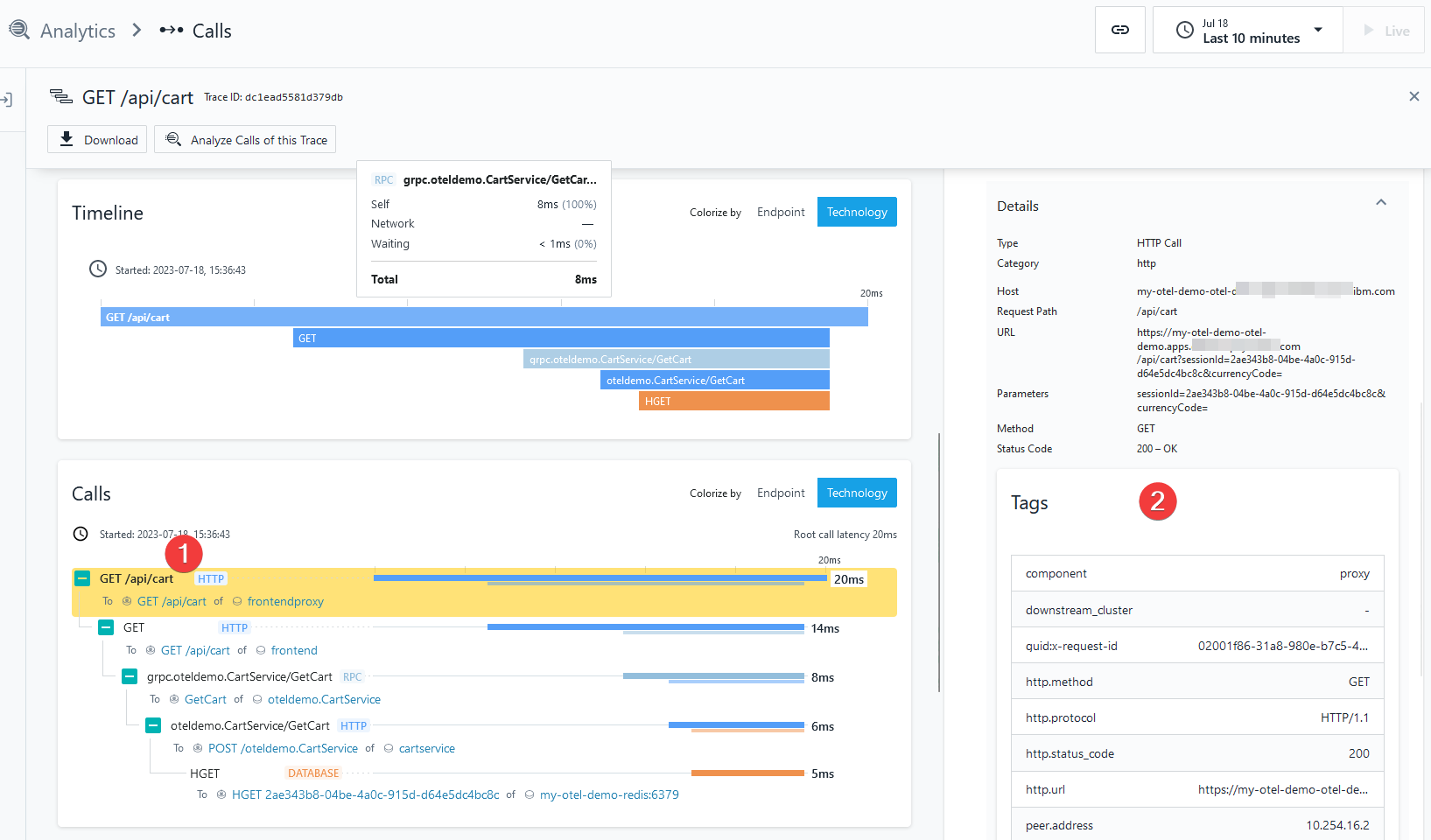Image resolution: width=1431 pixels, height=840 pixels.
Task: Click the Calls breadcrumb flow icon
Action: coord(172,30)
